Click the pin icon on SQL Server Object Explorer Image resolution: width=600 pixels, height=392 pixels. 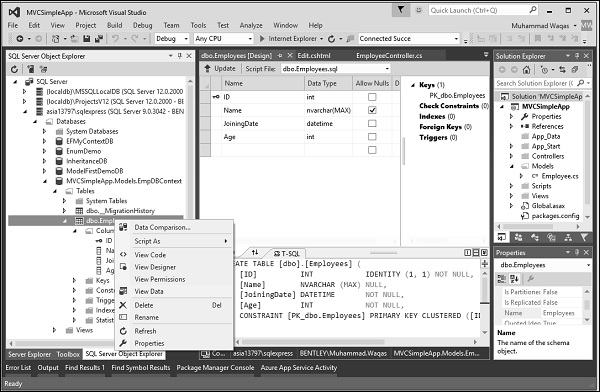click(x=180, y=56)
